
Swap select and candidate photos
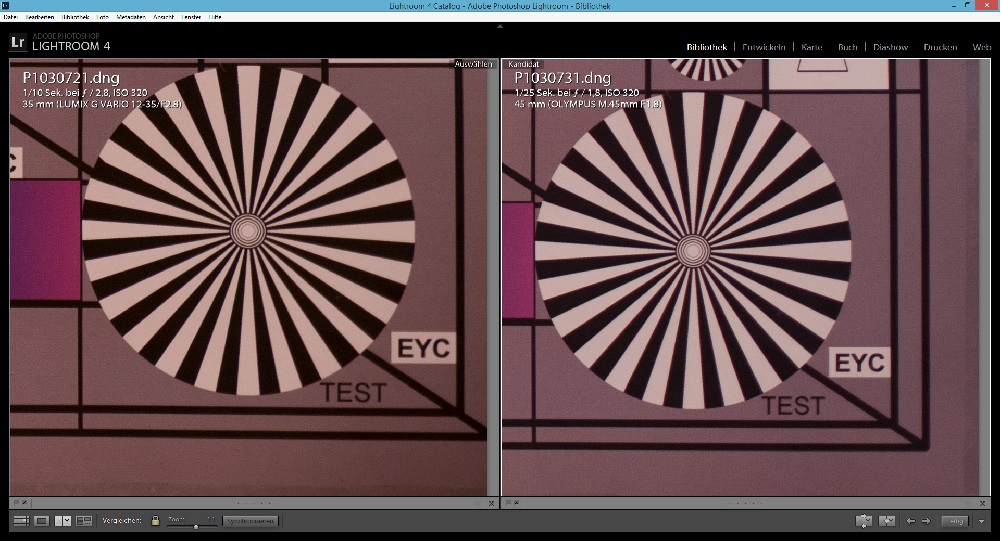(864, 521)
